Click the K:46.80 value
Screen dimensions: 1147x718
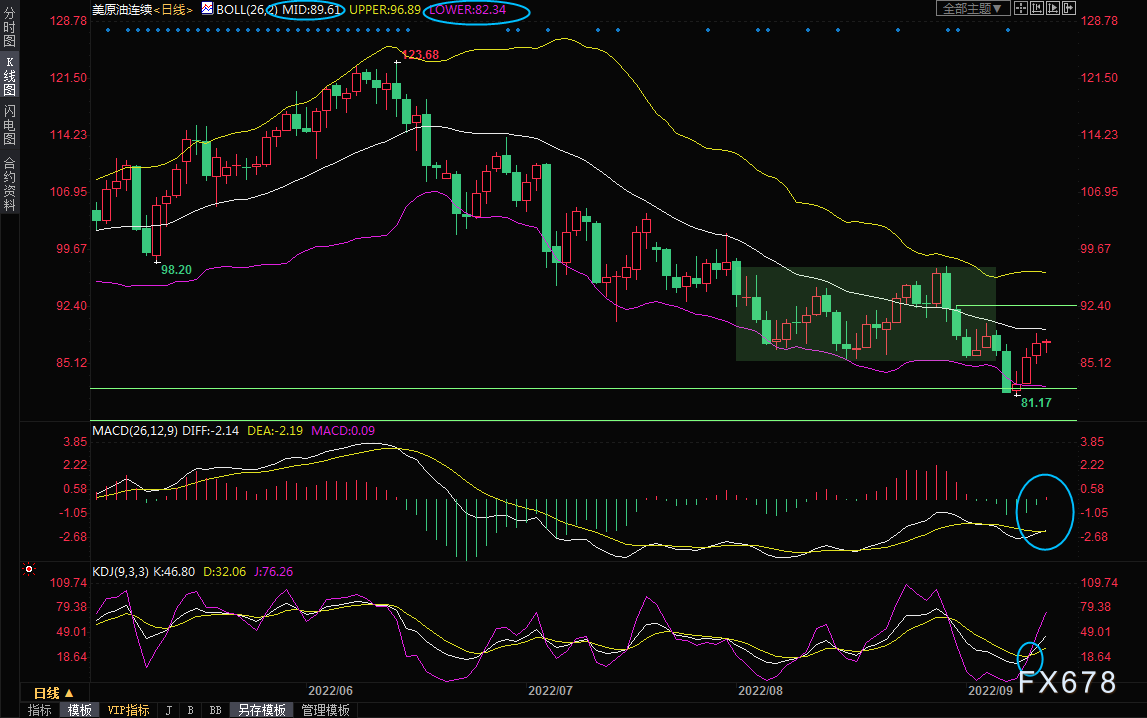coord(174,572)
